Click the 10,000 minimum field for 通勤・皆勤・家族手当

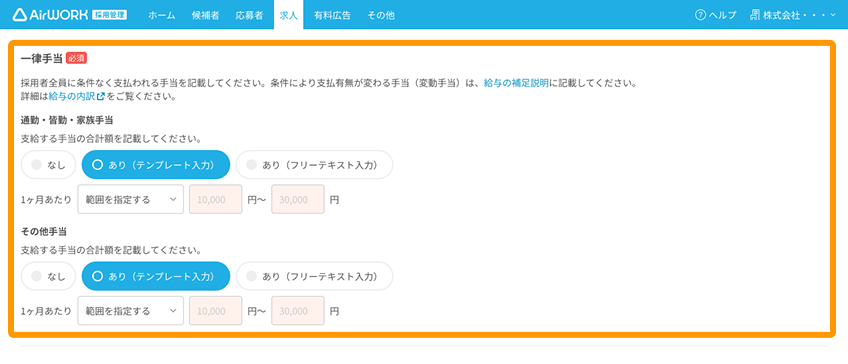(215, 199)
